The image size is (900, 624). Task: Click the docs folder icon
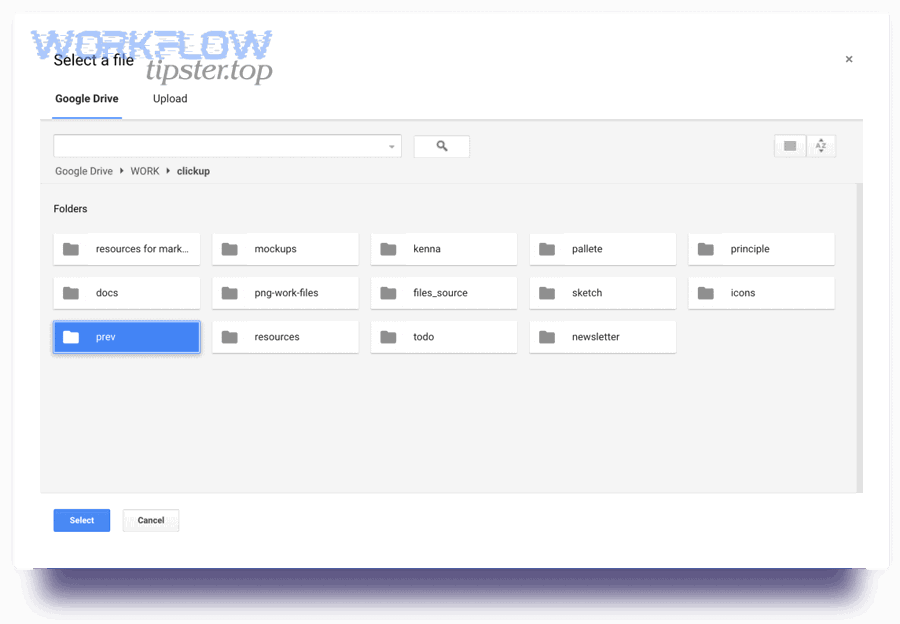tap(71, 292)
